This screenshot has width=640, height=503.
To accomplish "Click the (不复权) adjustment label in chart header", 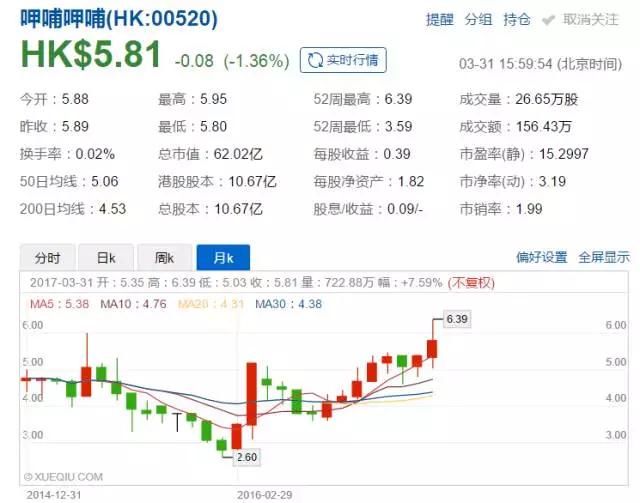I will (471, 283).
